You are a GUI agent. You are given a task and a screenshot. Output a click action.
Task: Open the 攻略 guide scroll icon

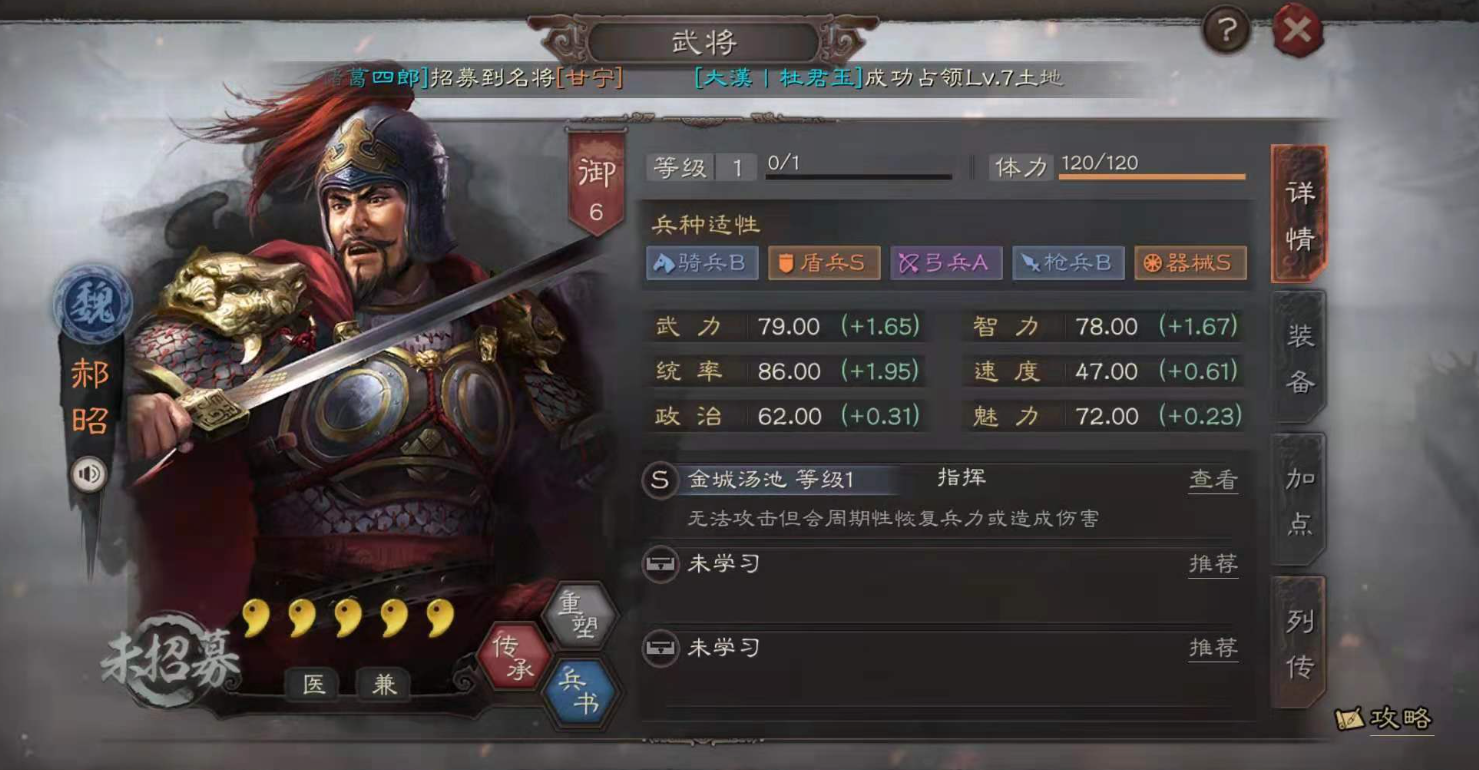coord(1349,719)
